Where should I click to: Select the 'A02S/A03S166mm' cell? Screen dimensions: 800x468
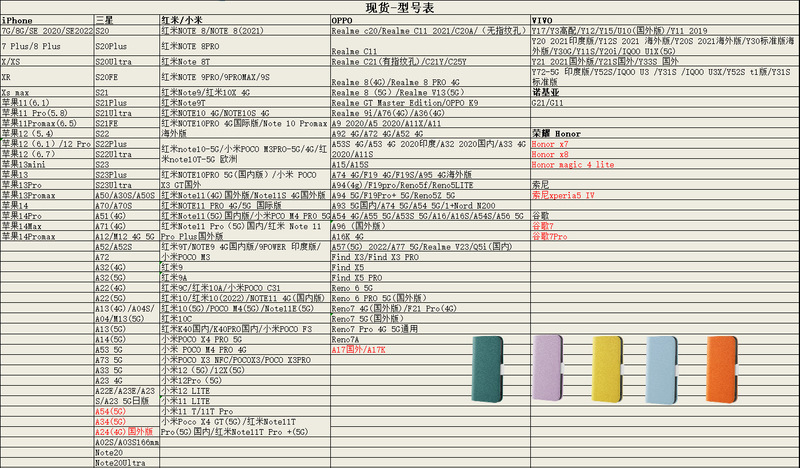(x=127, y=442)
